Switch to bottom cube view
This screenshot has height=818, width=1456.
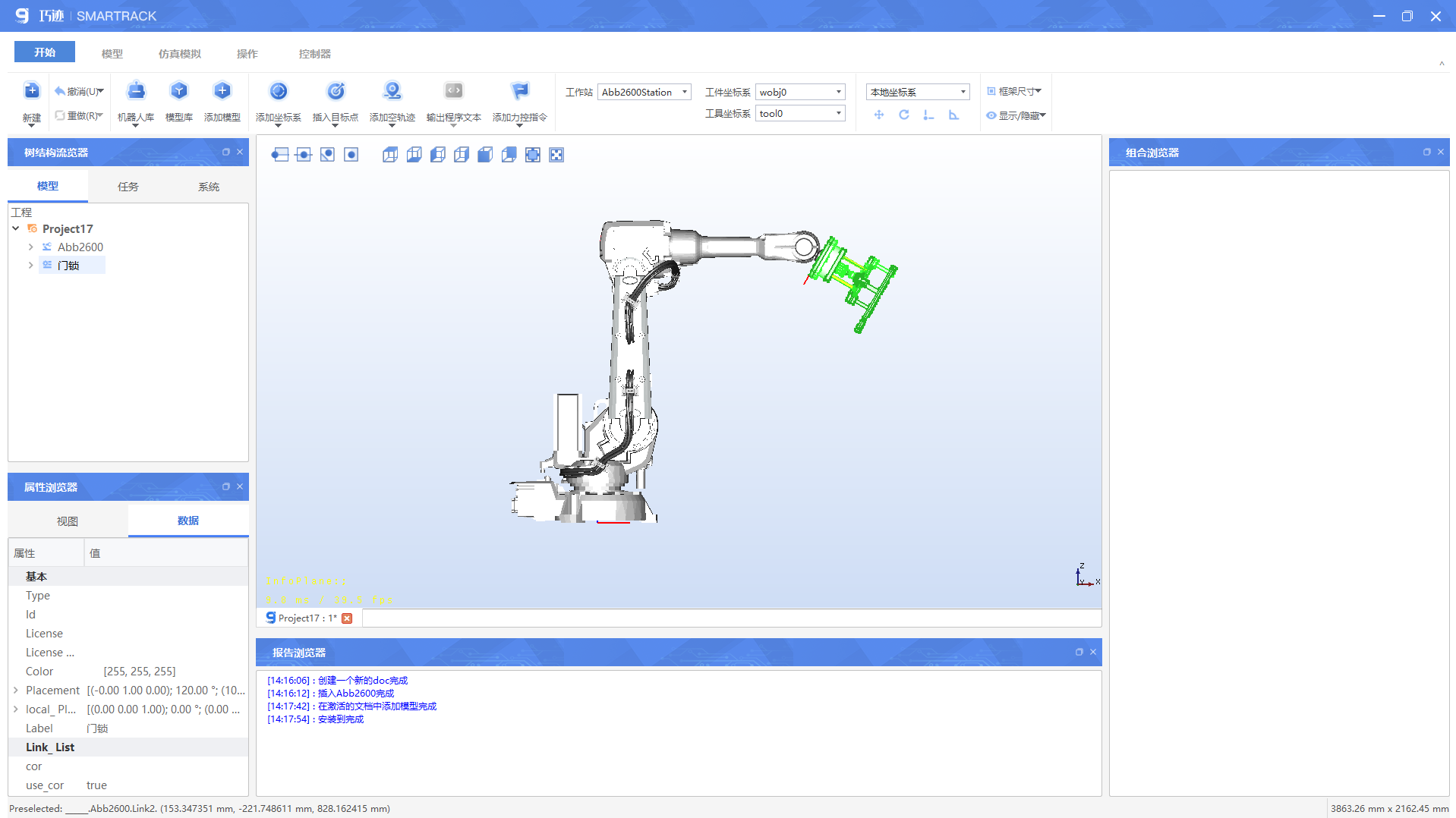414,155
